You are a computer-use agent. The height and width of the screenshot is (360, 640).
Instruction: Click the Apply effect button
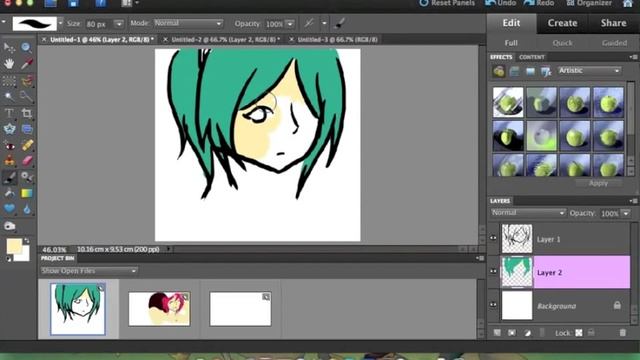598,183
